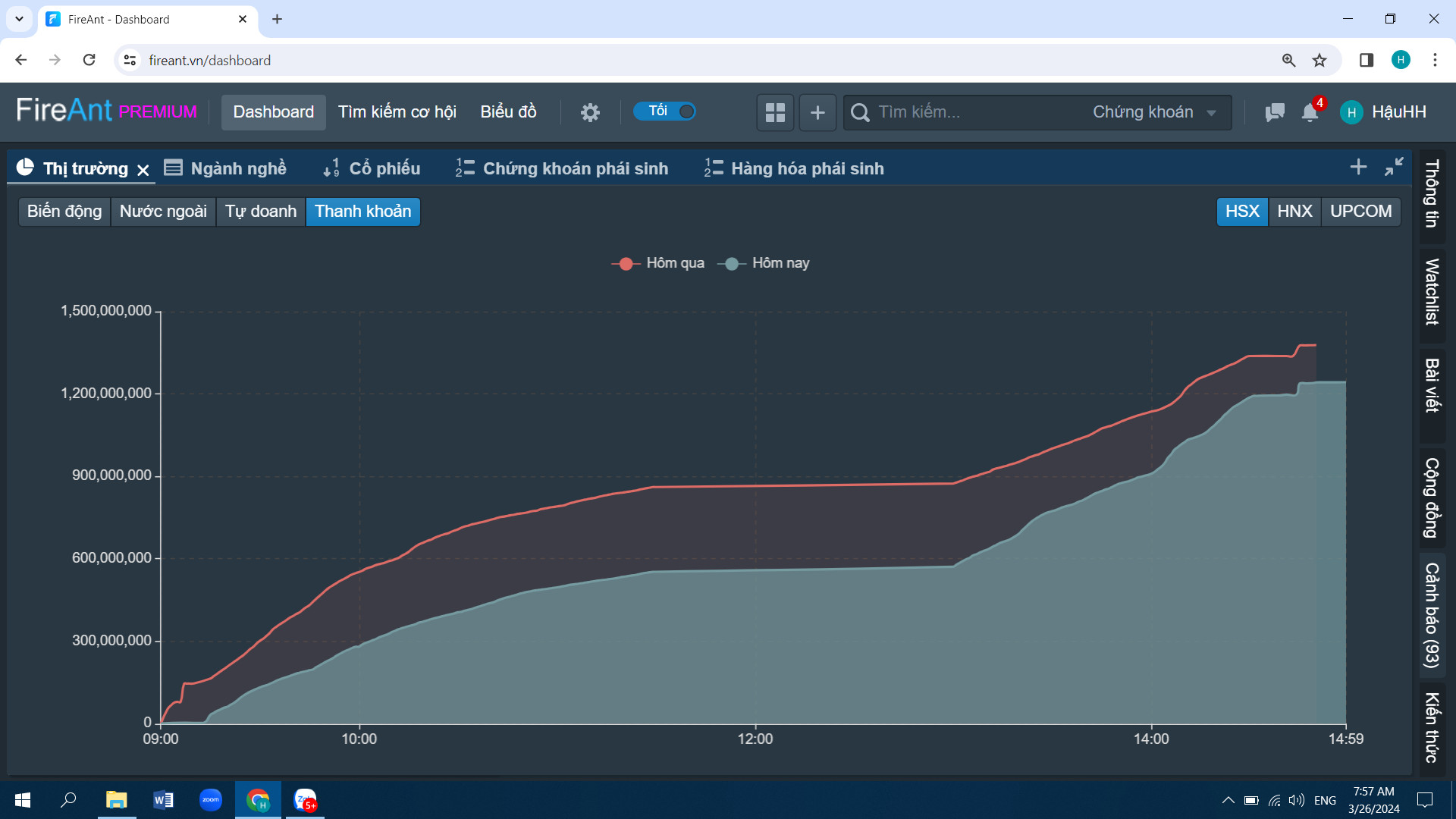Open File Explorer from taskbar
1456x819 pixels.
(116, 800)
